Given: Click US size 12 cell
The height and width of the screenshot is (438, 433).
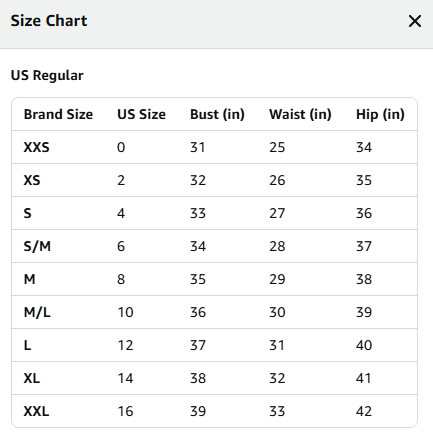Looking at the screenshot, I should 125,345.
